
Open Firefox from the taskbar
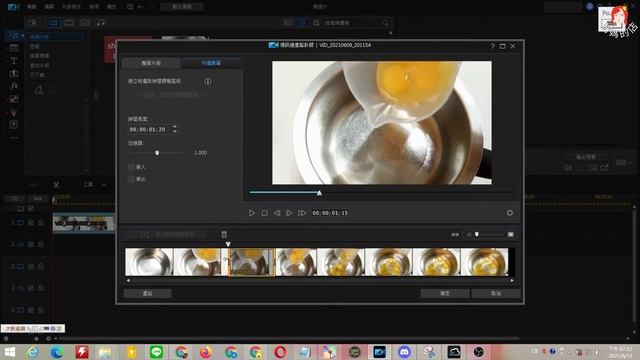[x=206, y=352]
